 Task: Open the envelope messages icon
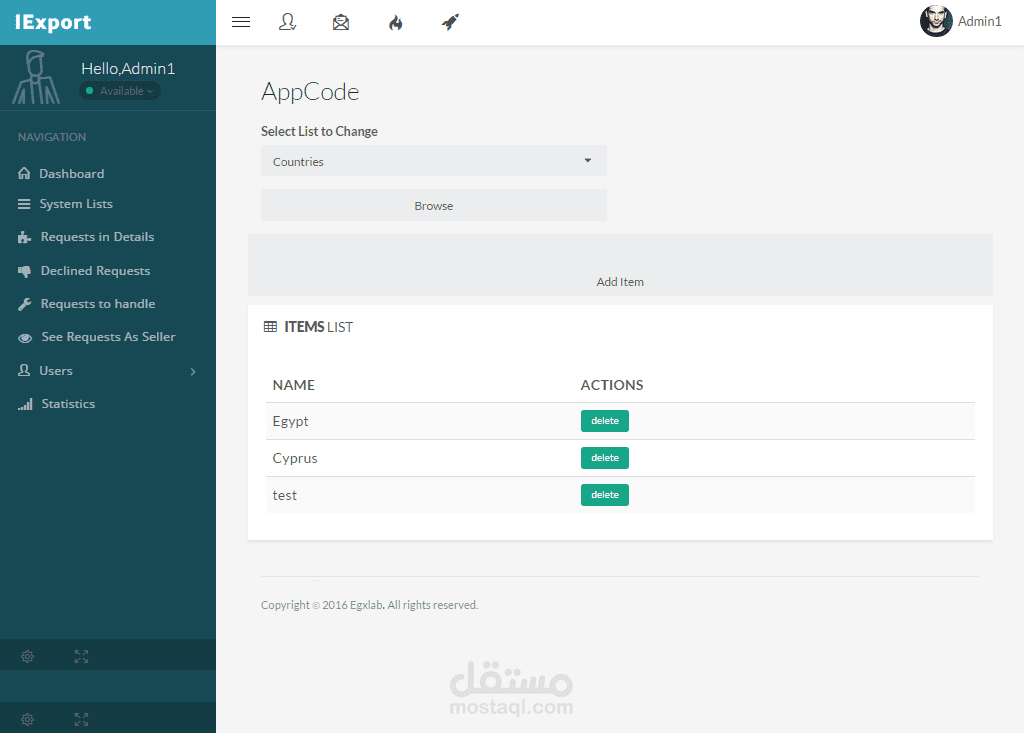click(341, 22)
